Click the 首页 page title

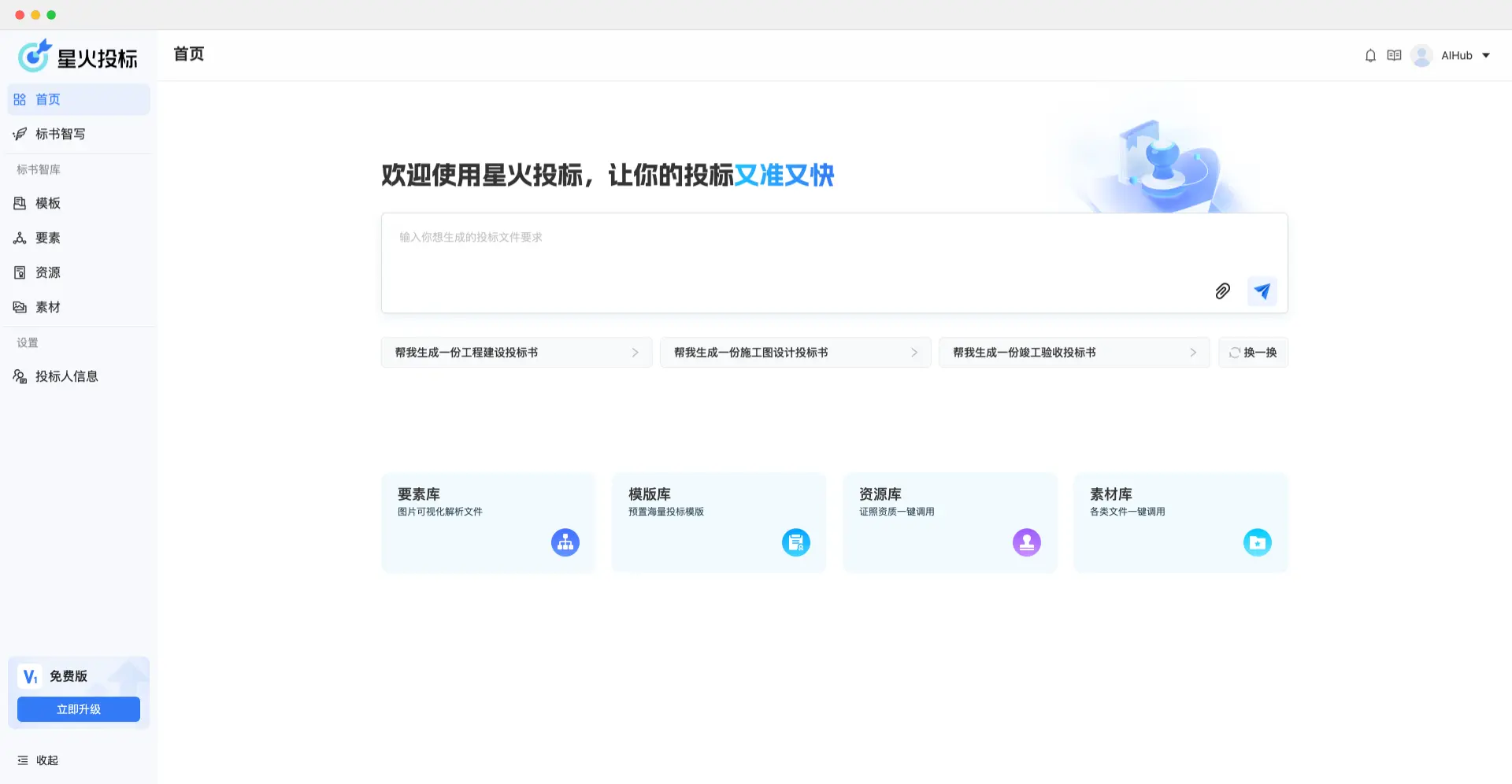[188, 54]
